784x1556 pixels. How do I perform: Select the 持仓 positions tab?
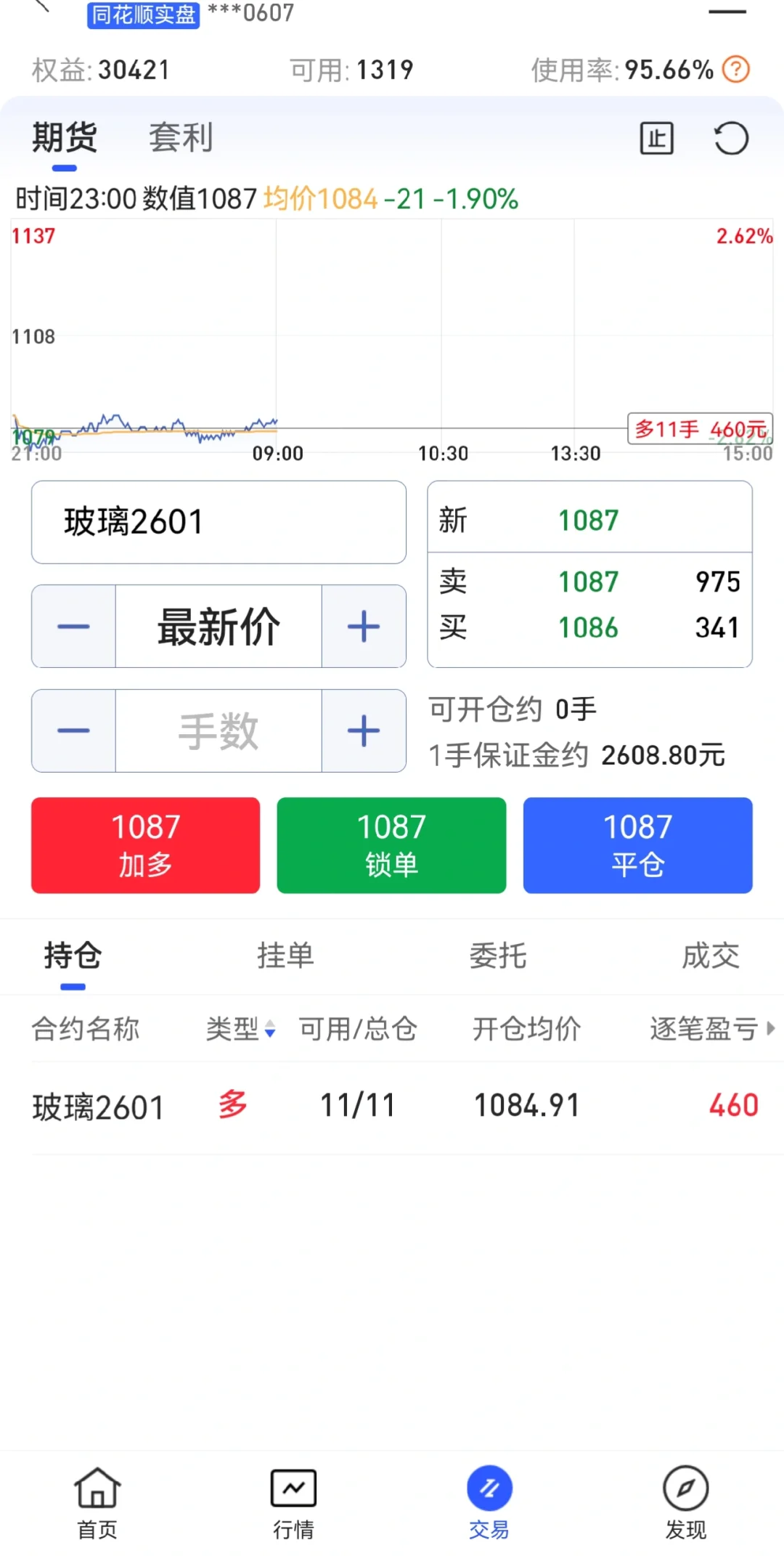pos(73,956)
